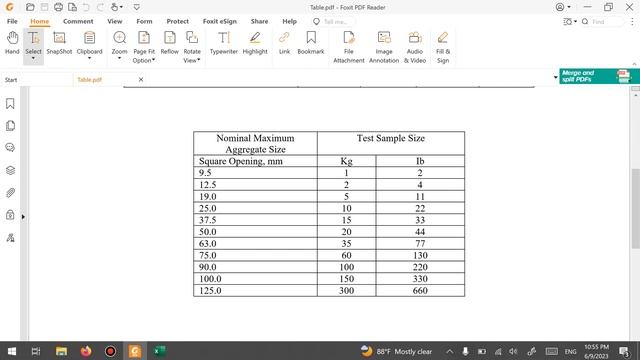Open the Share tab
This screenshot has height=360, width=640.
coord(260,21)
